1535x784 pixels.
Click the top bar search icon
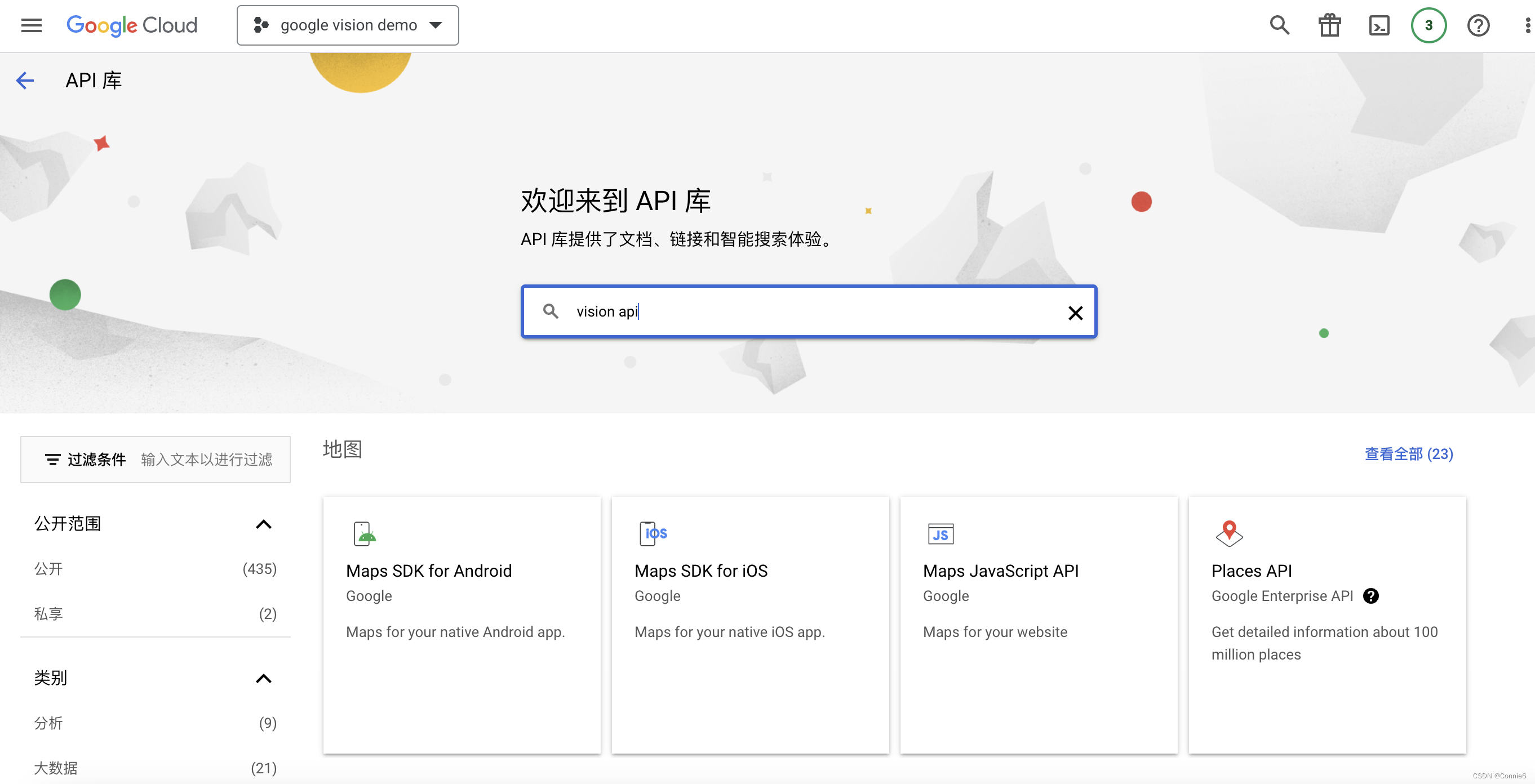pos(1279,25)
